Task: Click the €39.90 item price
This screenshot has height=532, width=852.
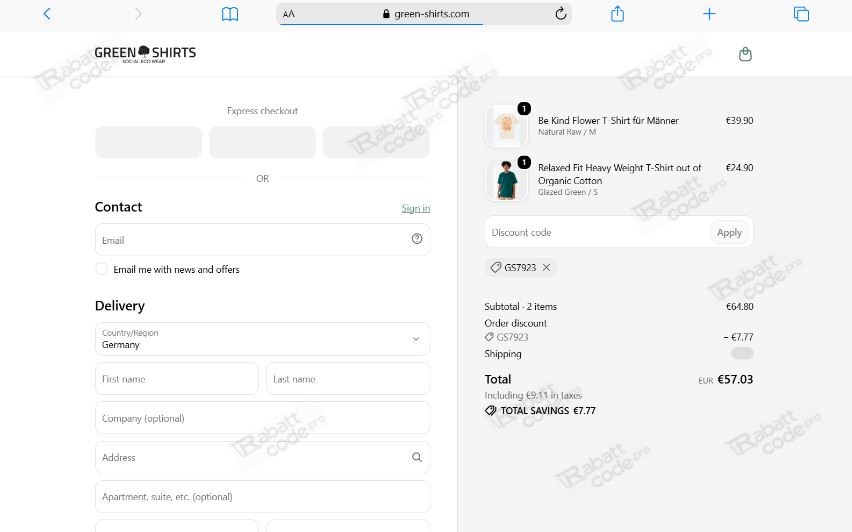Action: (x=739, y=120)
